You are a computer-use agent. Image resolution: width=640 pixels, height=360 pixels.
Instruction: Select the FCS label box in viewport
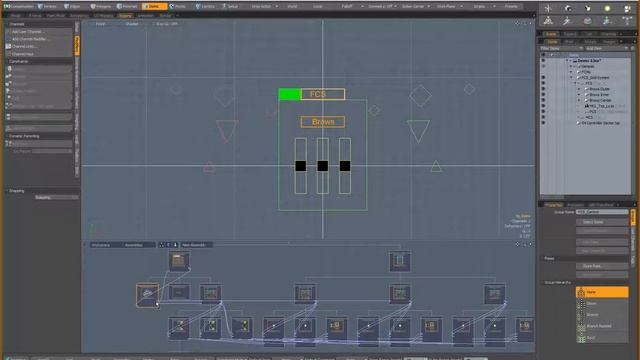(x=323, y=94)
